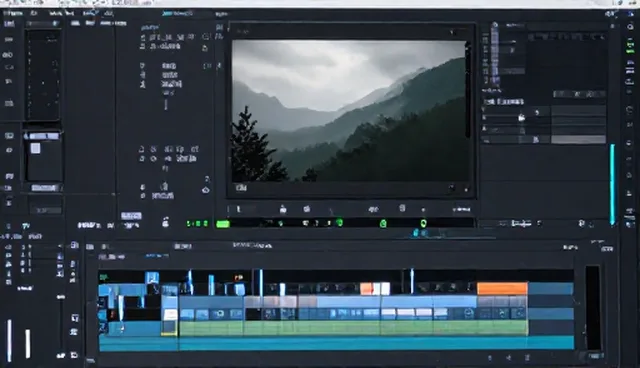Select the green audio clip on the timeline
This screenshot has width=640, height=368.
click(353, 328)
